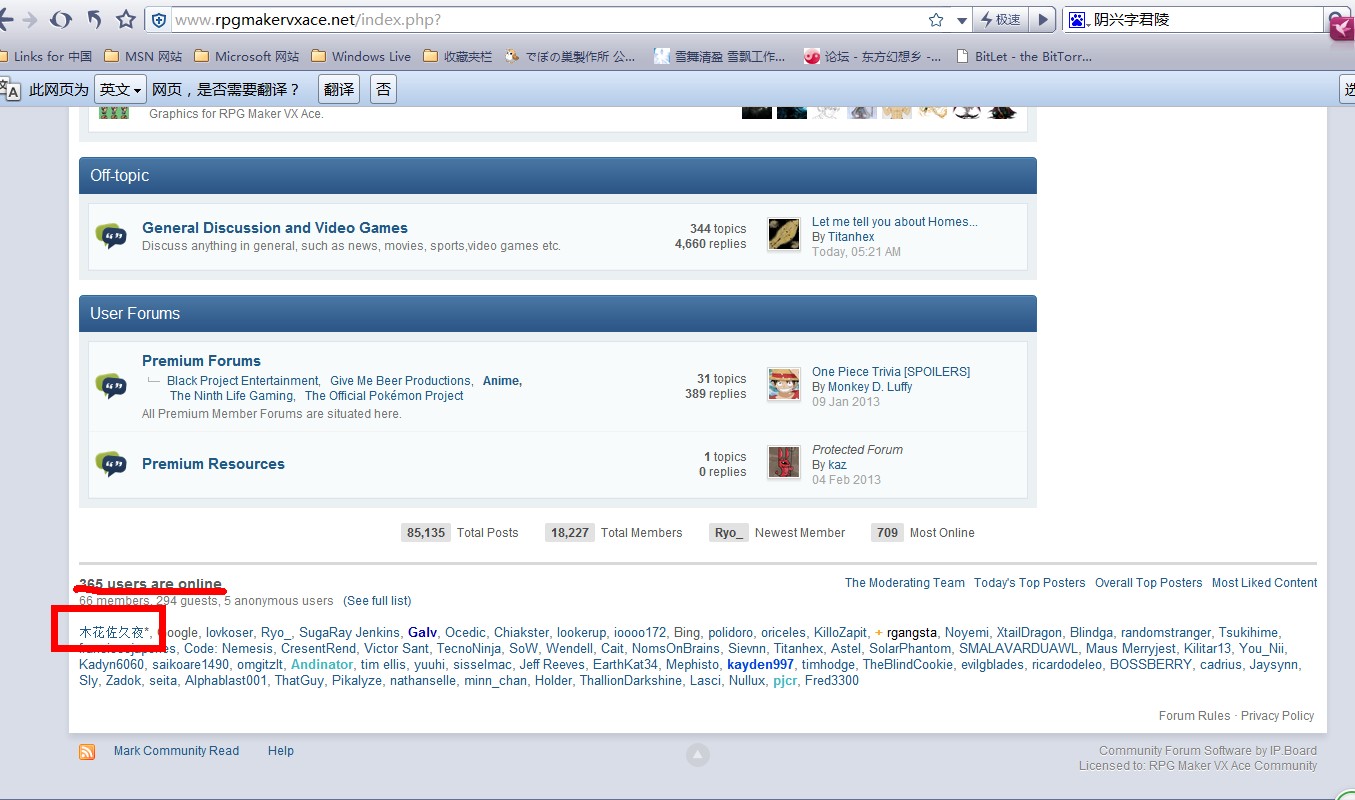Viewport: 1355px width, 800px height.
Task: Click Premium Resources forum speech bubble icon
Action: (x=111, y=464)
